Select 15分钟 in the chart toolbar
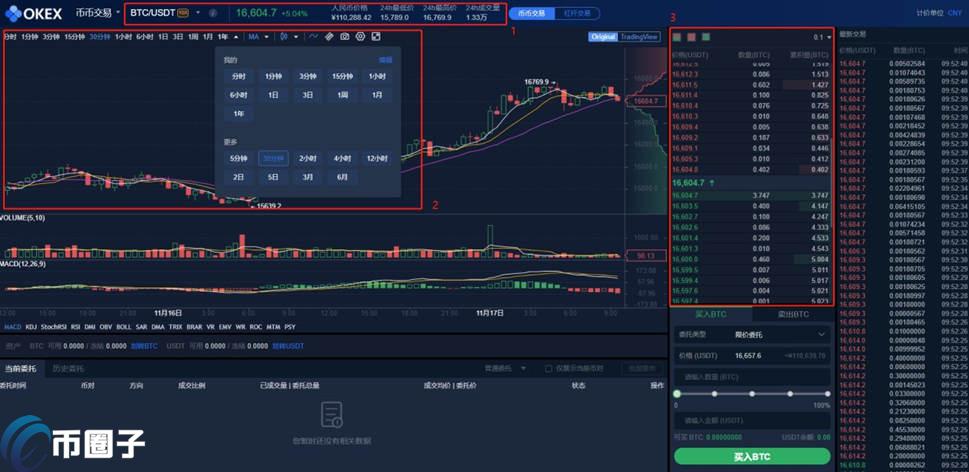This screenshot has width=969, height=472. pyautogui.click(x=75, y=37)
